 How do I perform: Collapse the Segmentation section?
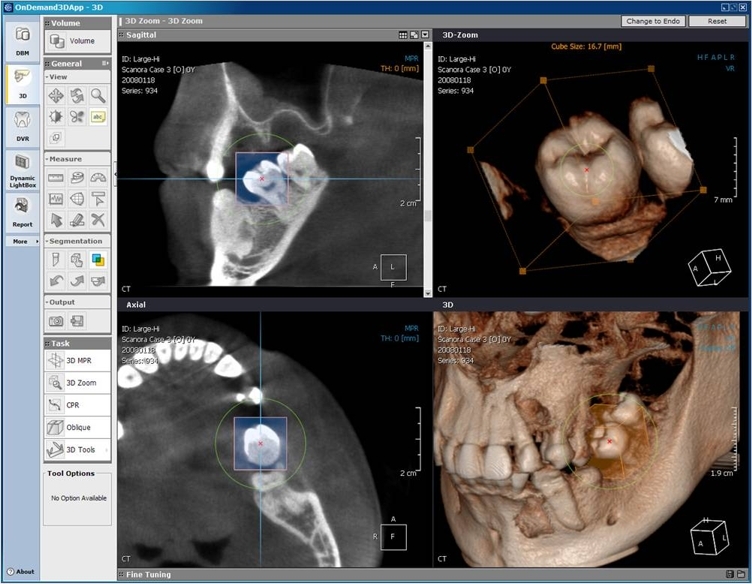pos(47,241)
